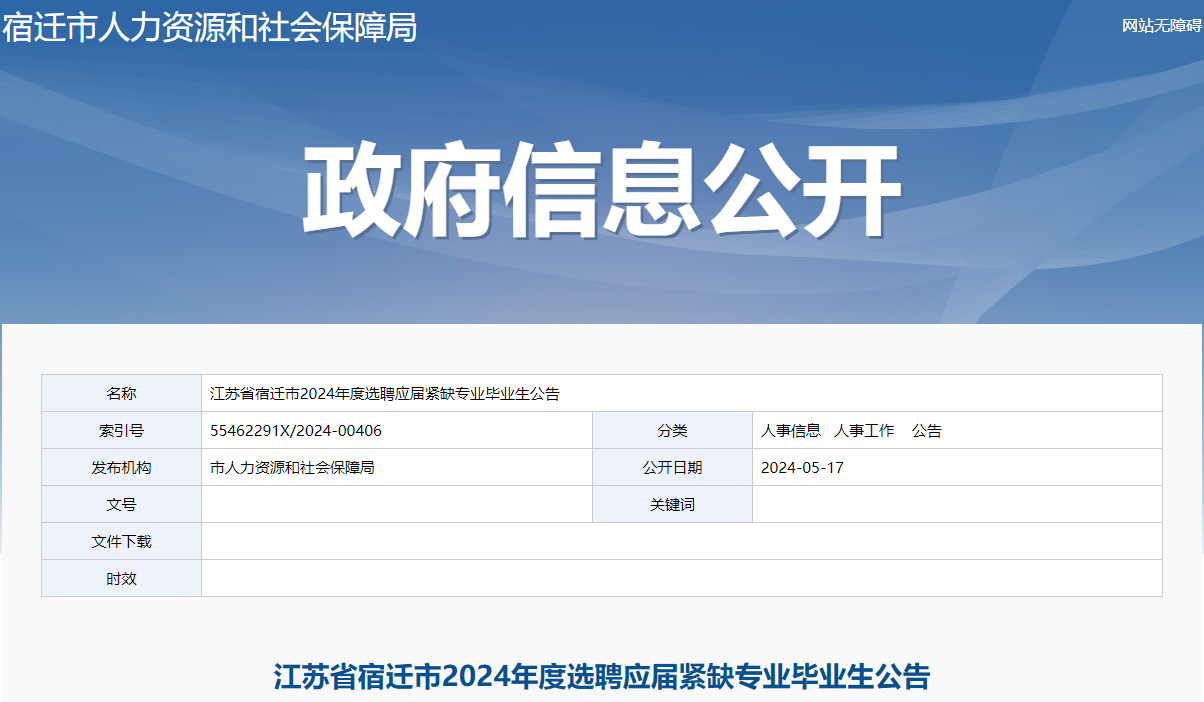The image size is (1204, 702).
Task: Click the 人事工作 category text
Action: pyautogui.click(x=864, y=431)
